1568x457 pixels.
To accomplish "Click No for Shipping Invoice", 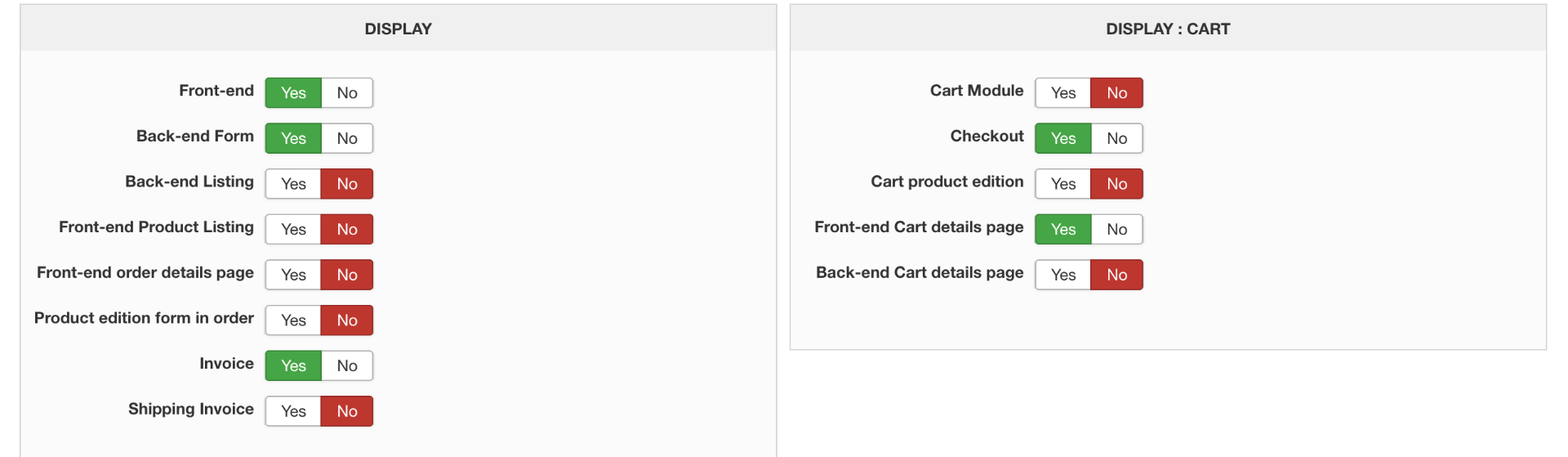I will coord(347,411).
